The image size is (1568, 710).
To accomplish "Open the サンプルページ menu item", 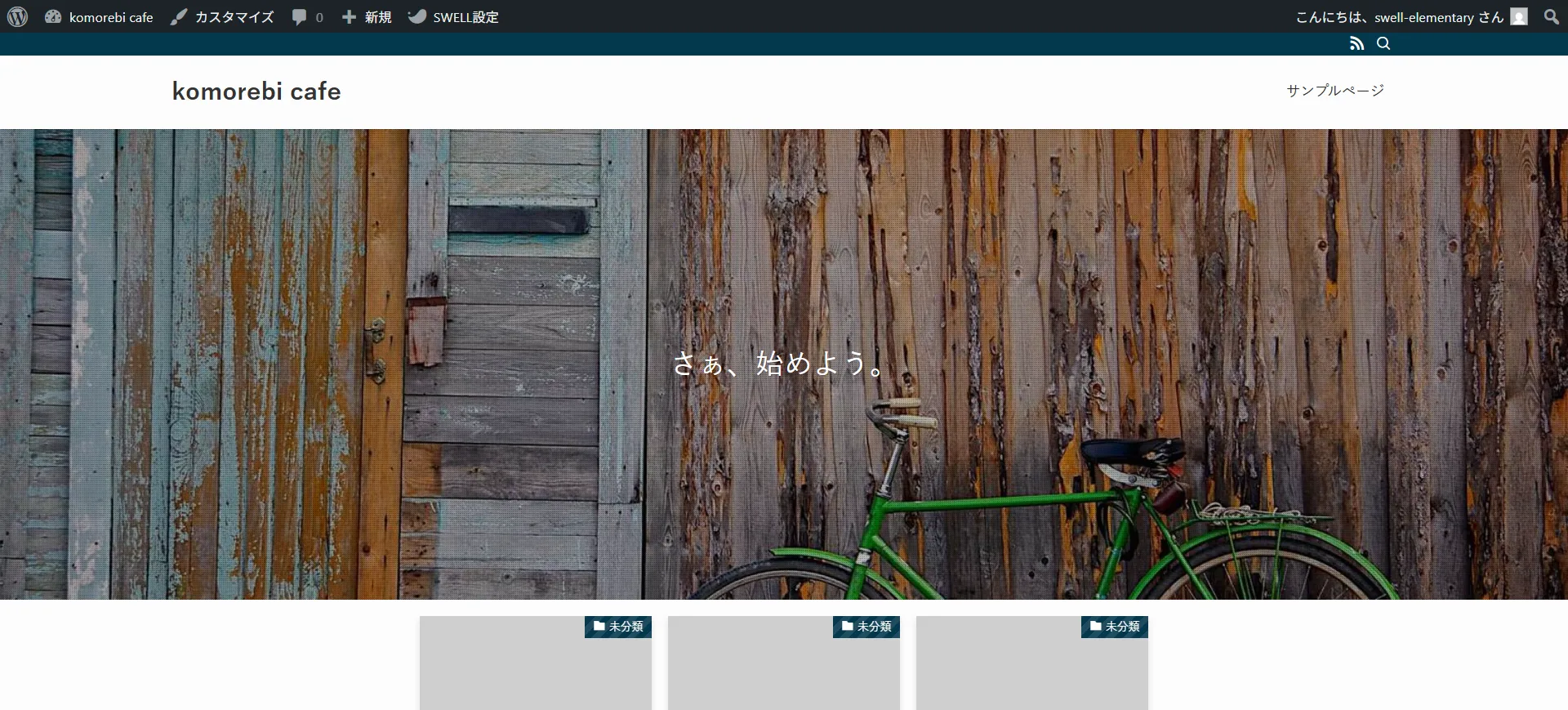I will click(x=1335, y=91).
